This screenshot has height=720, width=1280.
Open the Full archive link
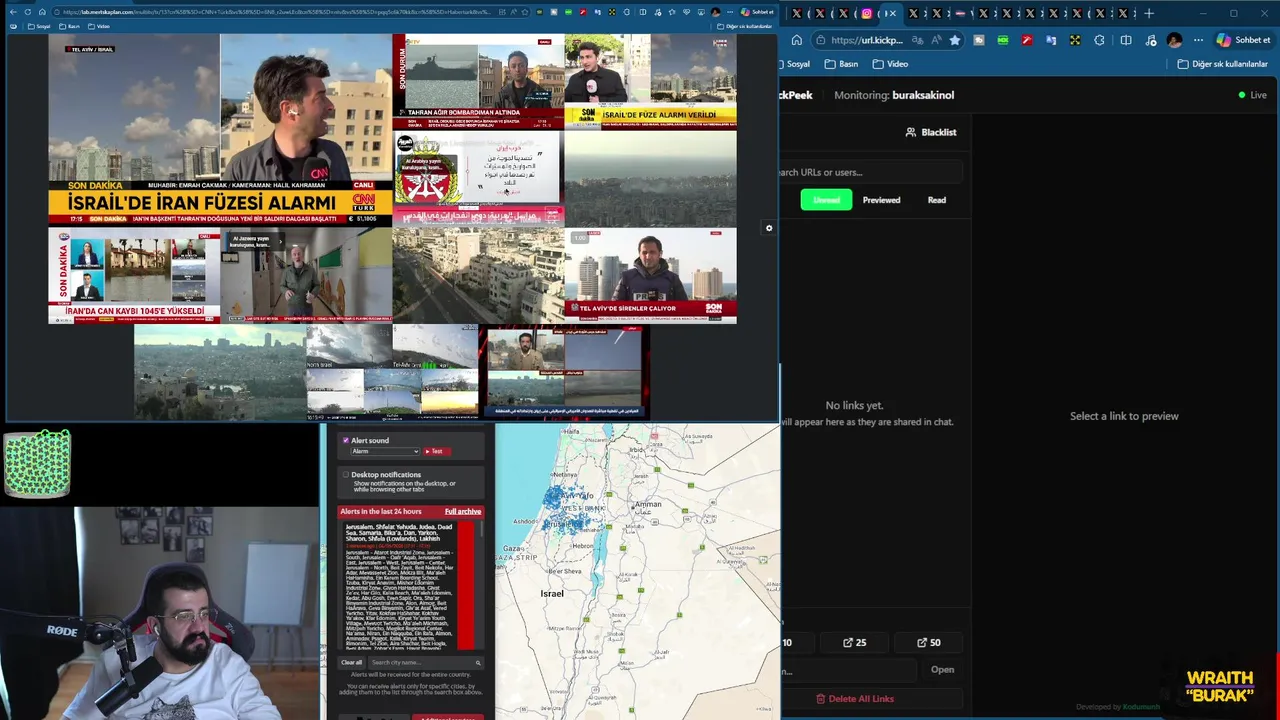[463, 512]
